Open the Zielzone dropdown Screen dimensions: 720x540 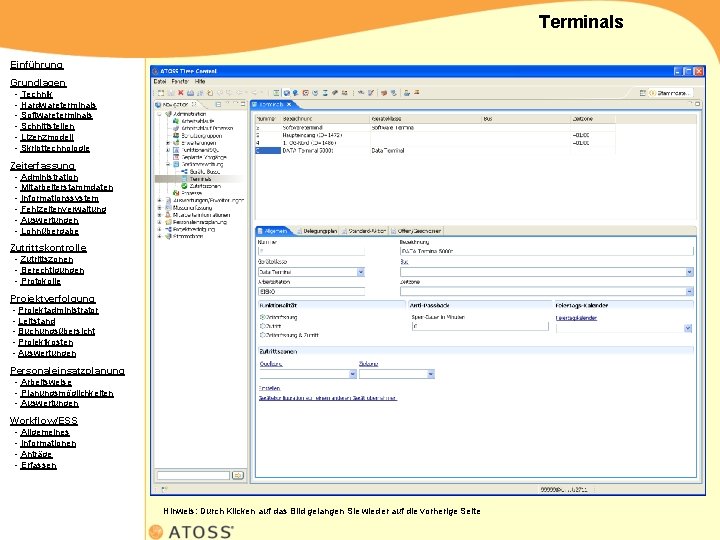[431, 374]
